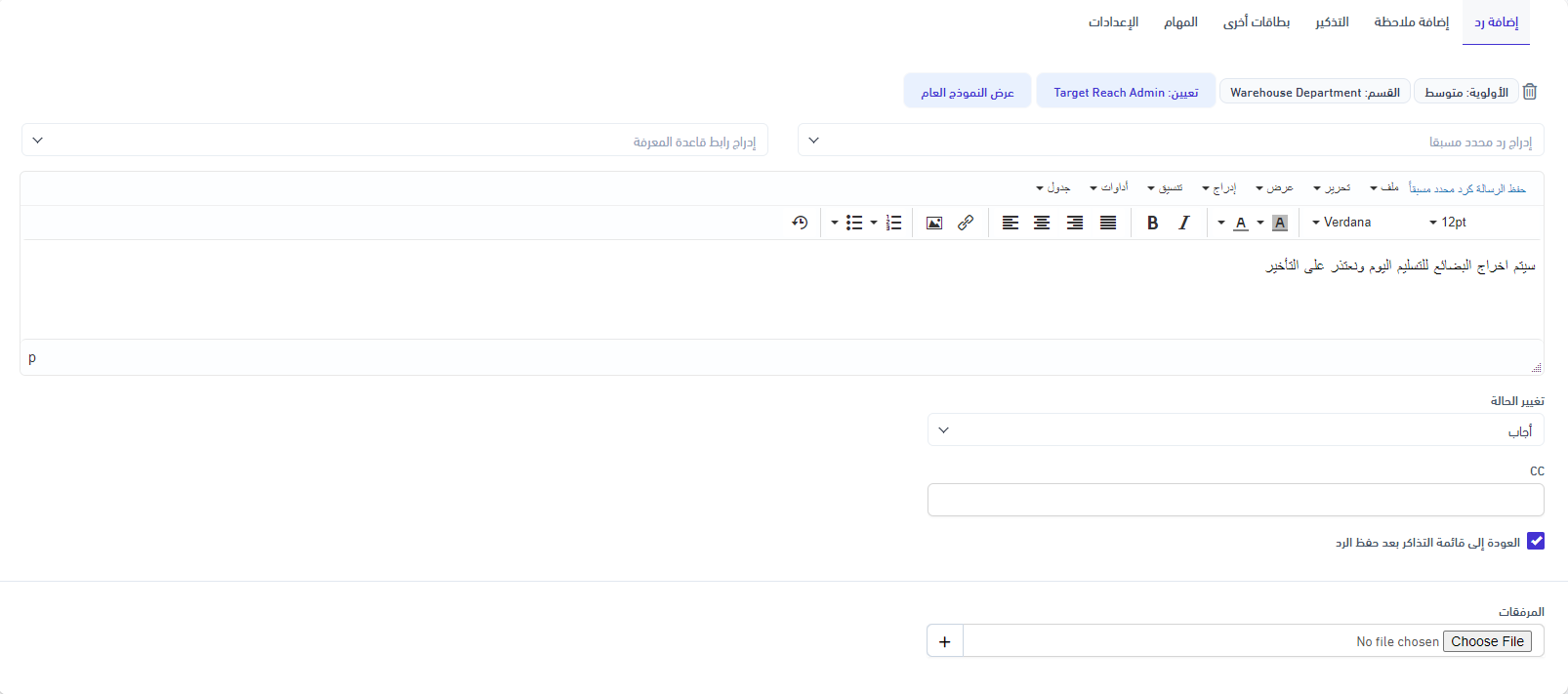Screen dimensions: 1568x694
Task: Click the insert link icon
Action: tap(966, 223)
